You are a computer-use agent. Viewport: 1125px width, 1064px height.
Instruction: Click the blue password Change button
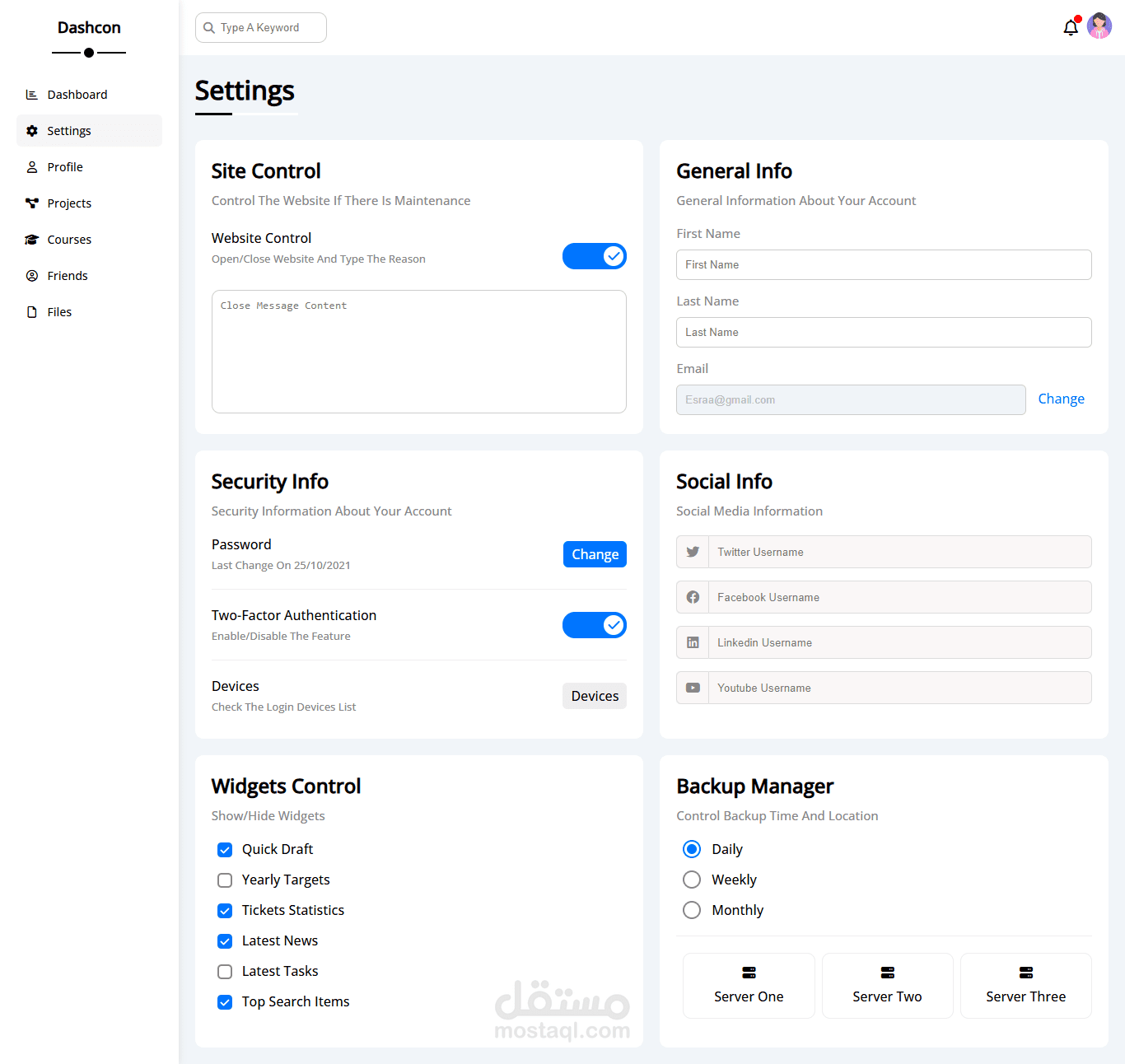(x=595, y=554)
